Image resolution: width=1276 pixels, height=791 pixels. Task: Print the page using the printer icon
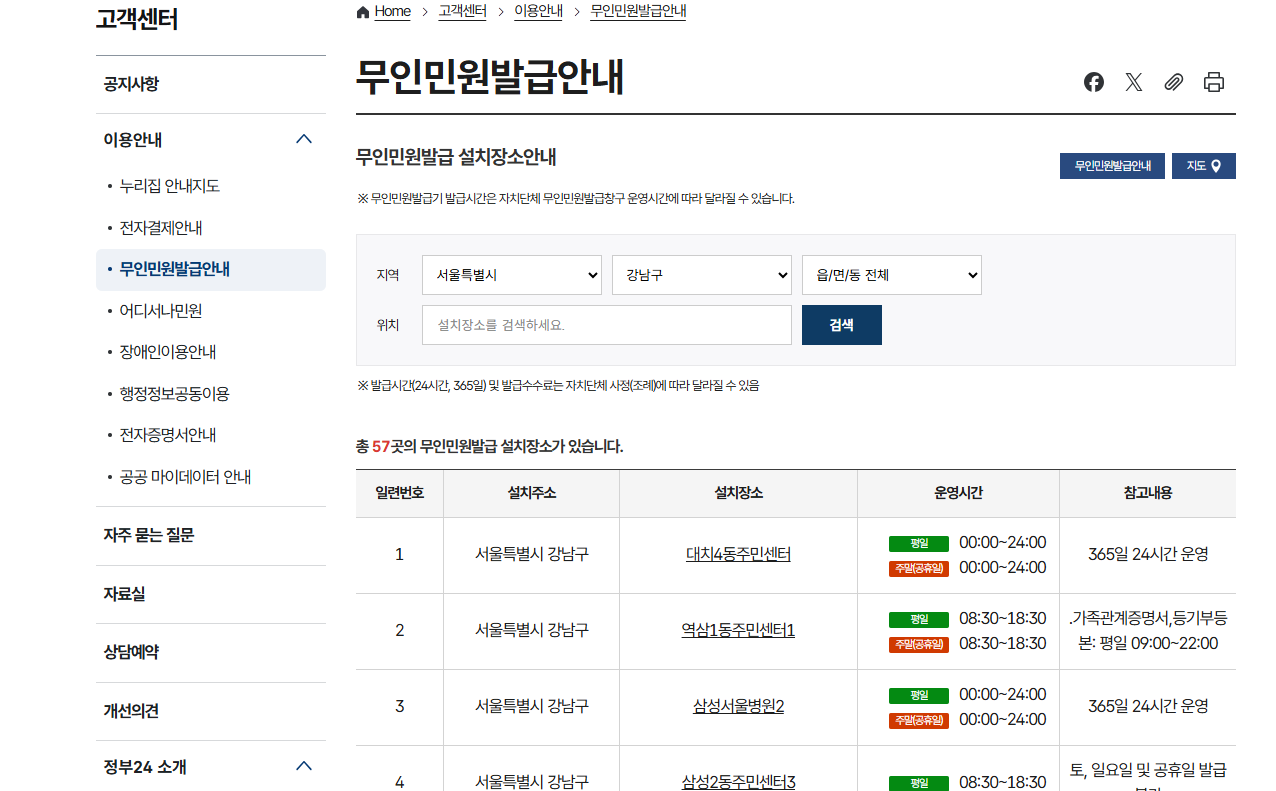click(1213, 82)
